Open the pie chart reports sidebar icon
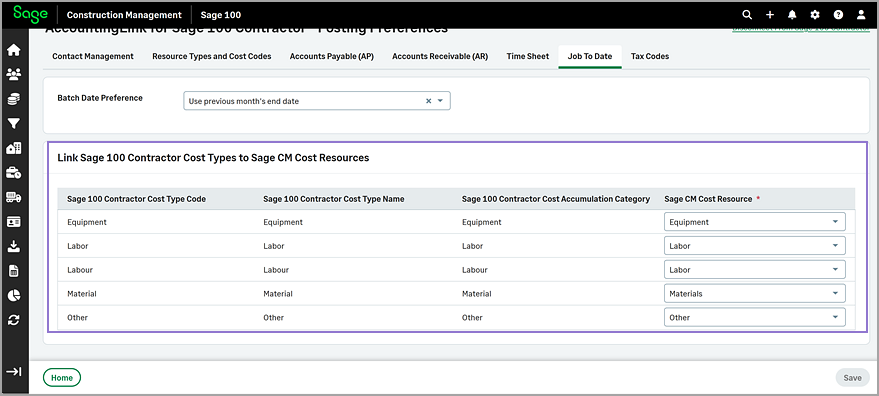This screenshot has width=879, height=396. click(x=13, y=295)
